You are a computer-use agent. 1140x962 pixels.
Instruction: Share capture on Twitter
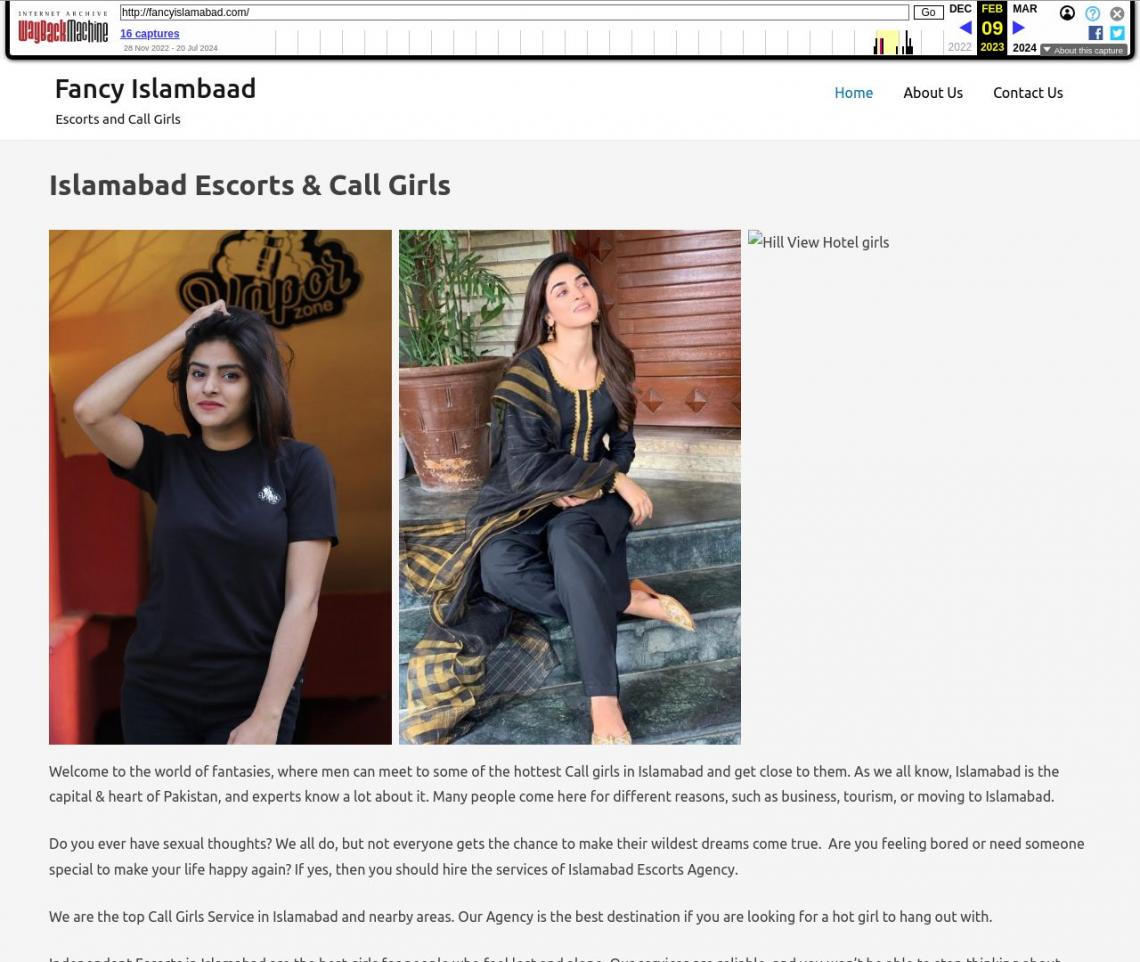click(x=1117, y=33)
